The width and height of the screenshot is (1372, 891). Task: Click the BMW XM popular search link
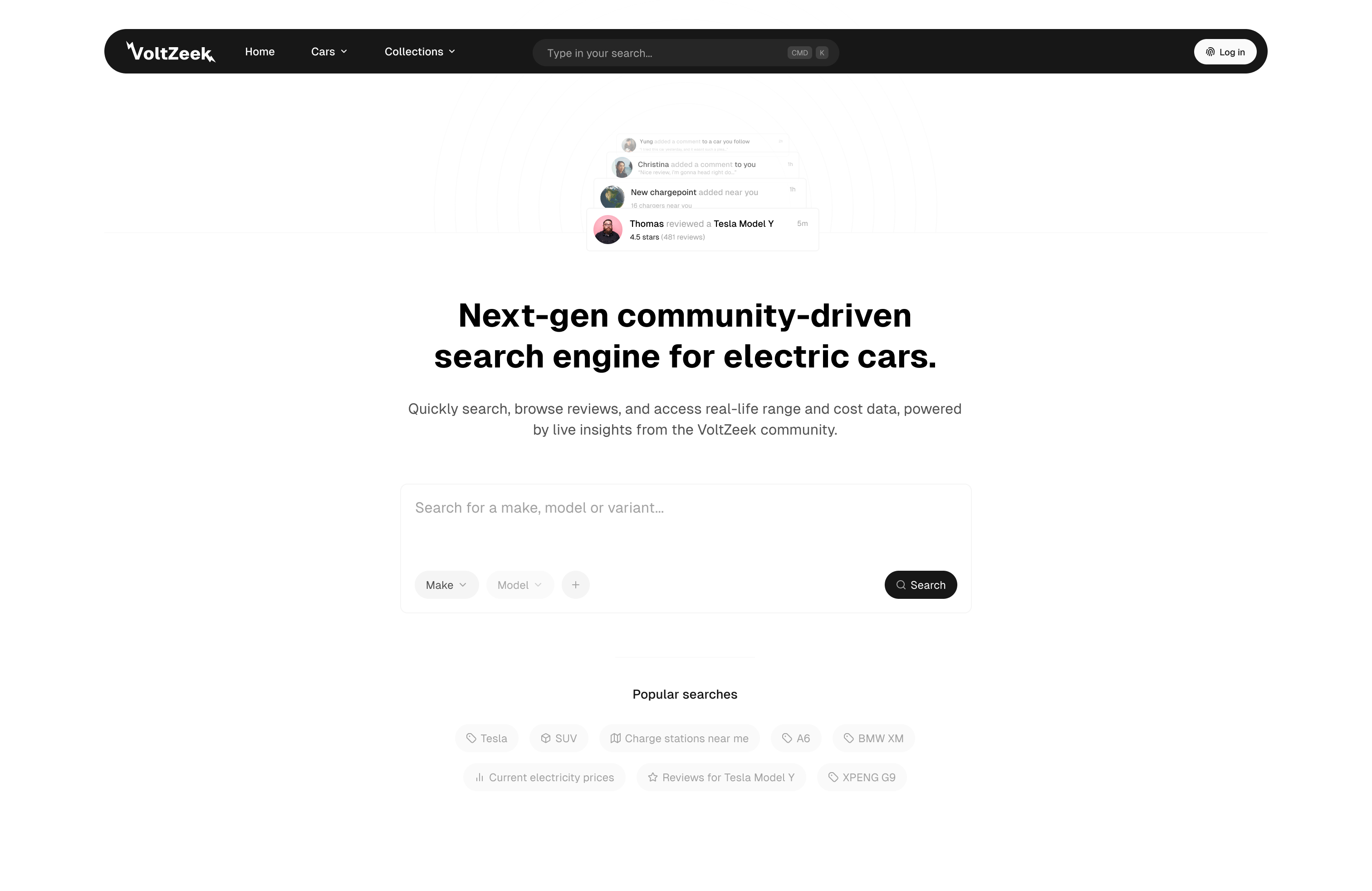click(873, 738)
